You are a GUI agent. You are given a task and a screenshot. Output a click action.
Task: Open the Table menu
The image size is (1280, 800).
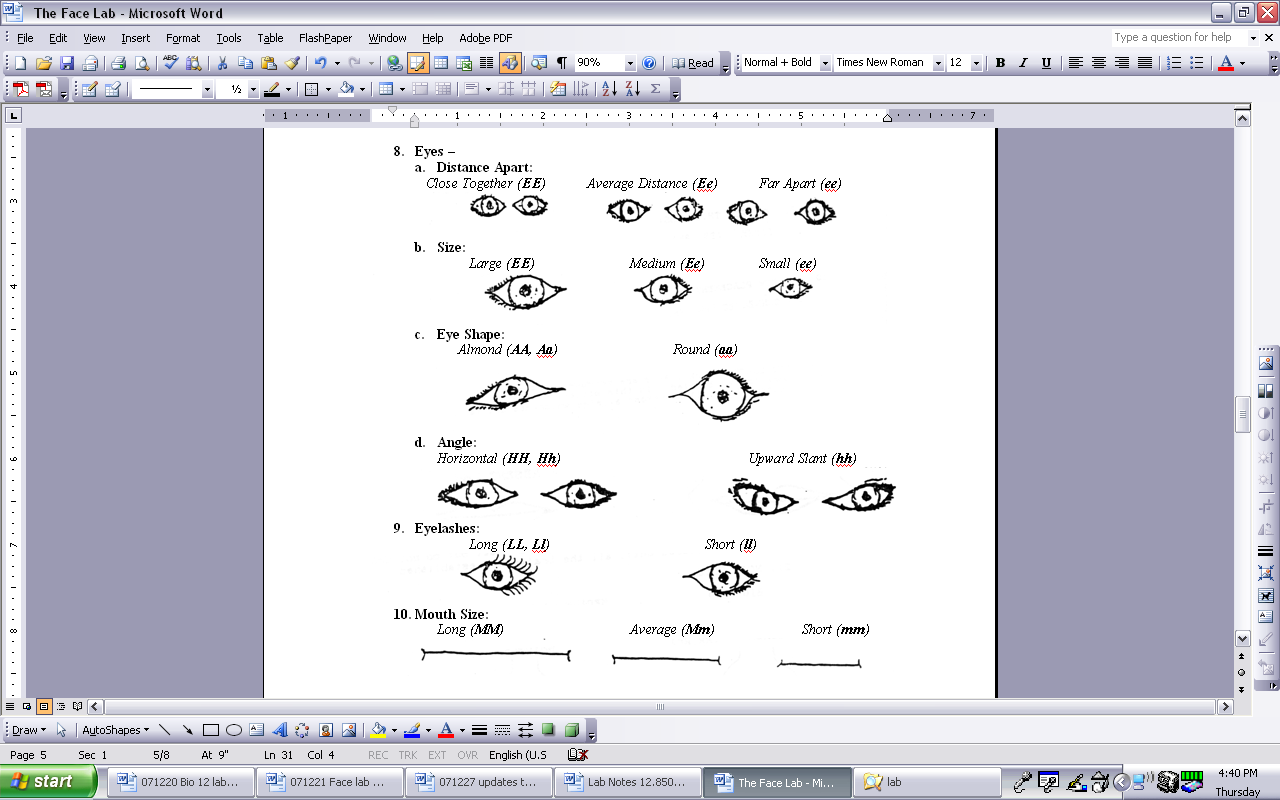click(x=270, y=38)
